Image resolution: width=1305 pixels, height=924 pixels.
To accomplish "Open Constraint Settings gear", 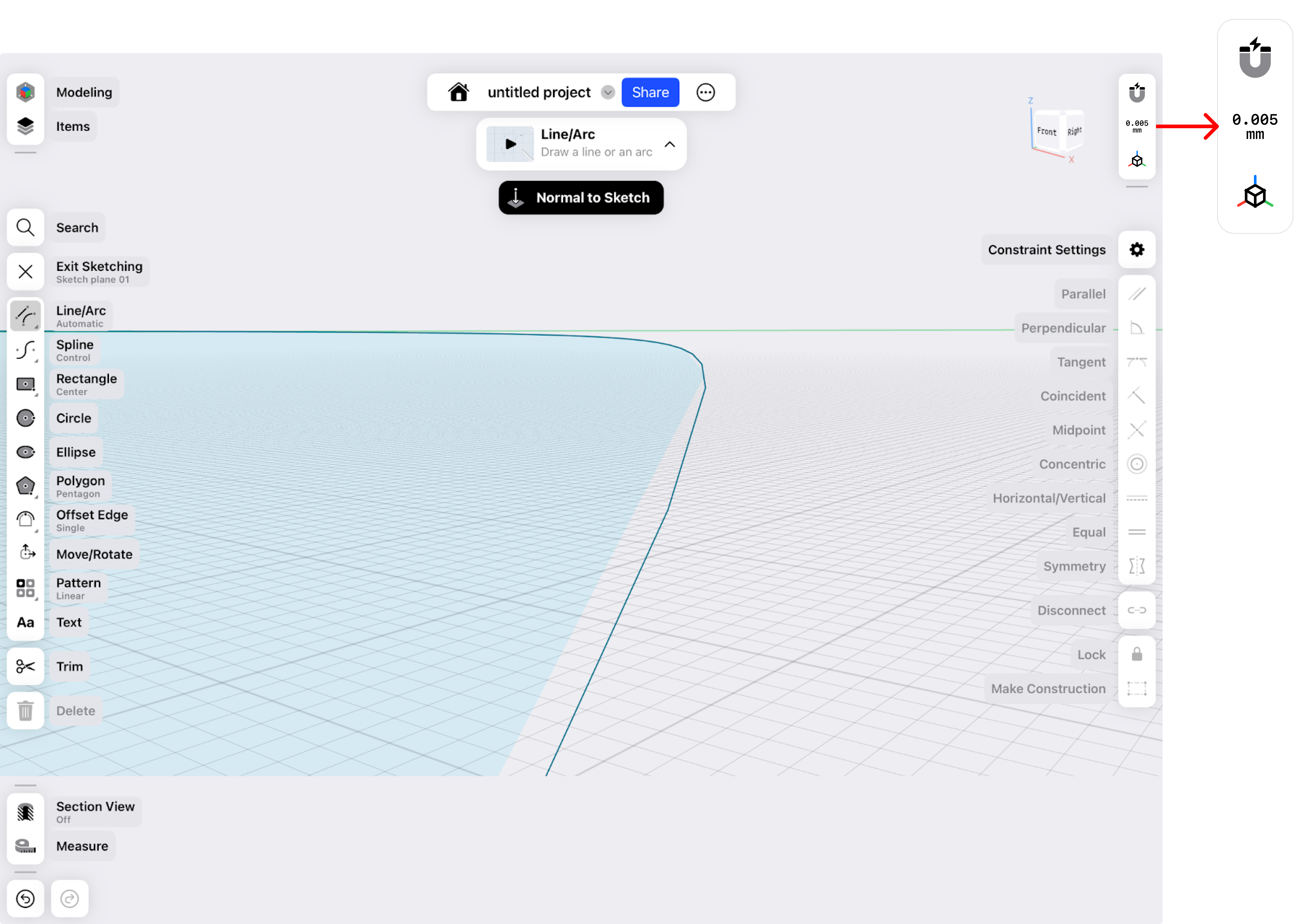I will pyautogui.click(x=1137, y=249).
